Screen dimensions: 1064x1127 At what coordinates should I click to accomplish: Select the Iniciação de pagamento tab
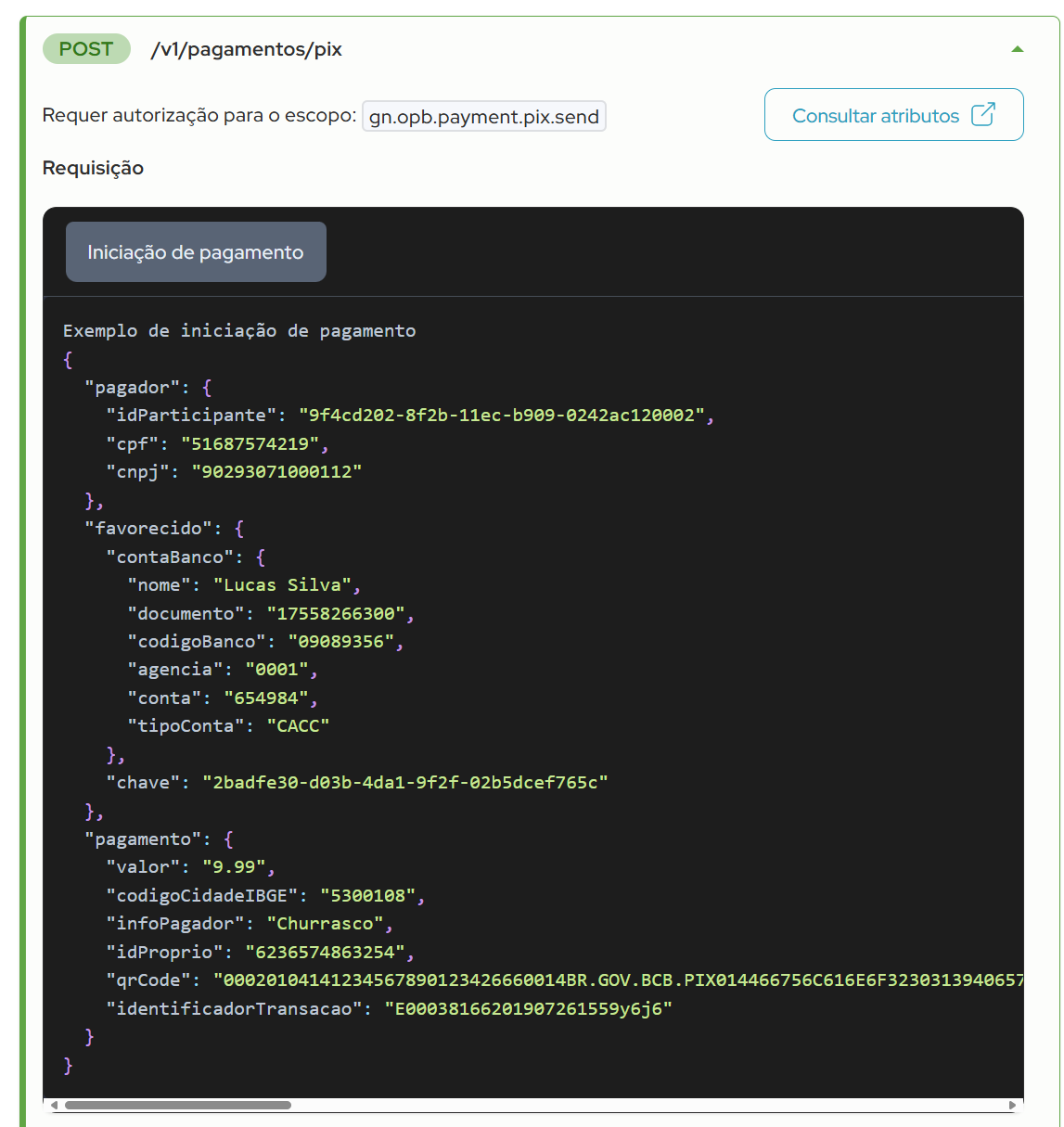pos(196,251)
